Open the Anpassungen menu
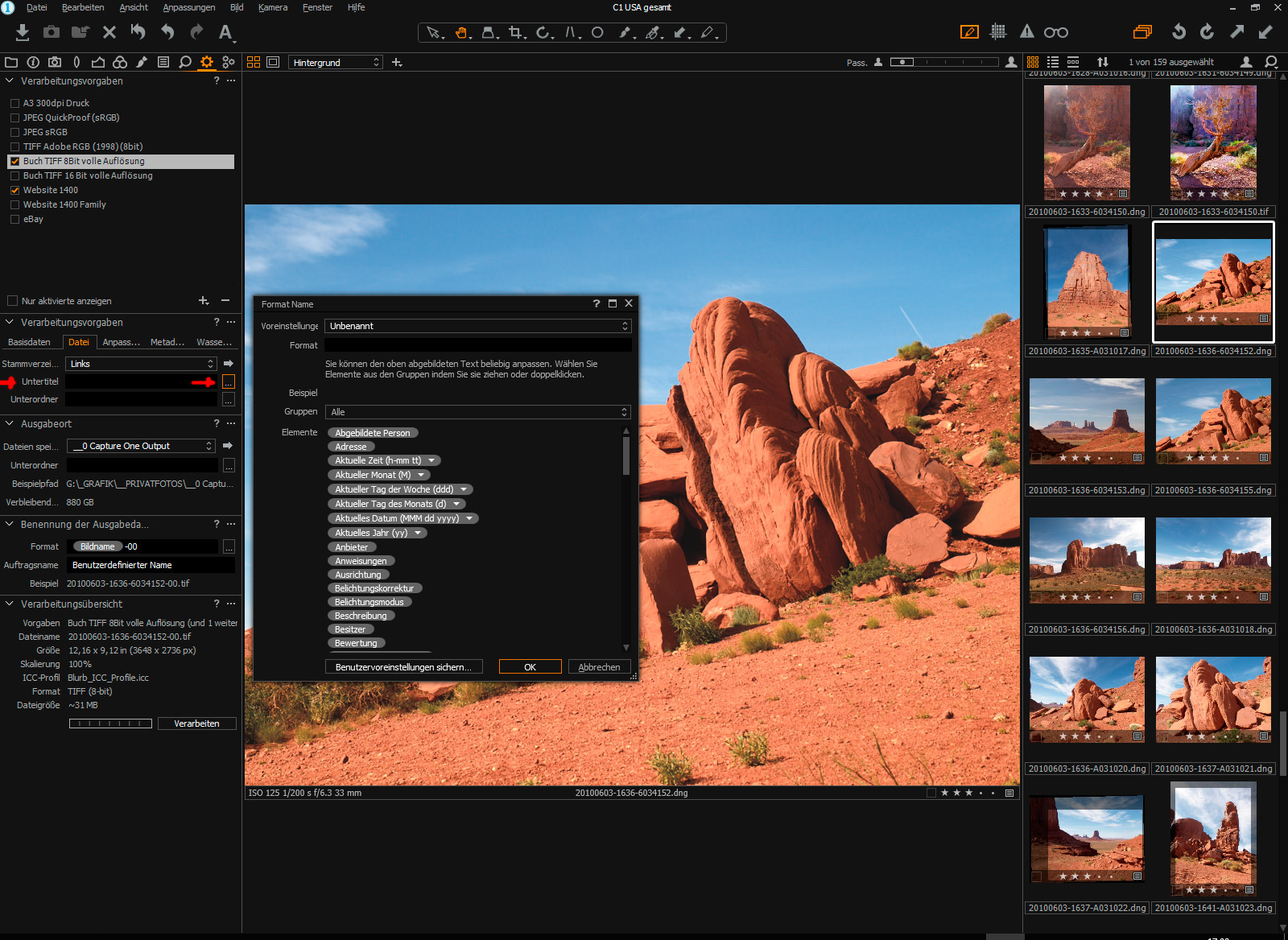This screenshot has height=940, width=1288. (x=189, y=7)
